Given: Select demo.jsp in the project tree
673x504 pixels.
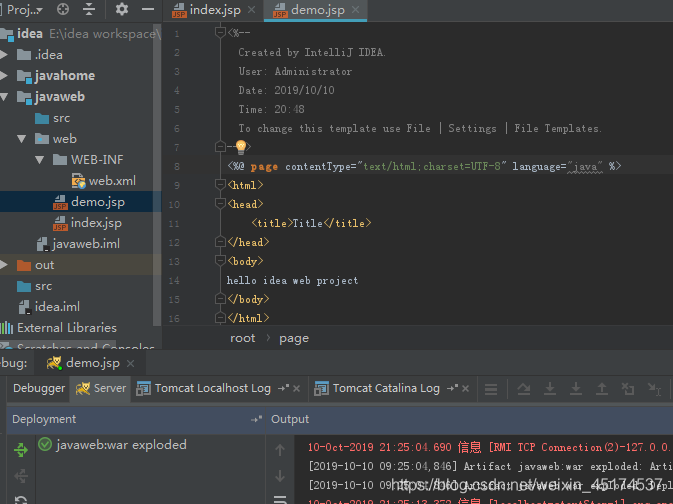Looking at the screenshot, I should pyautogui.click(x=89, y=202).
